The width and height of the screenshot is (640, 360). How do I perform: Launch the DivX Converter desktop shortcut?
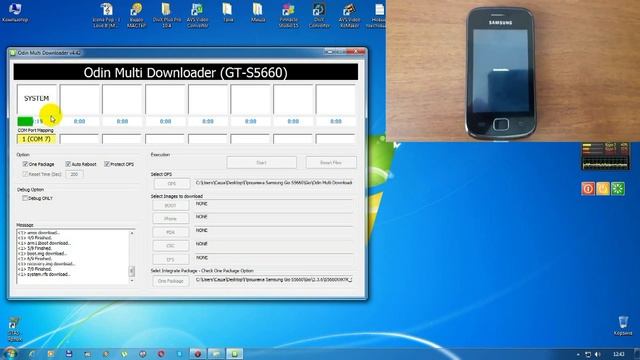click(319, 15)
